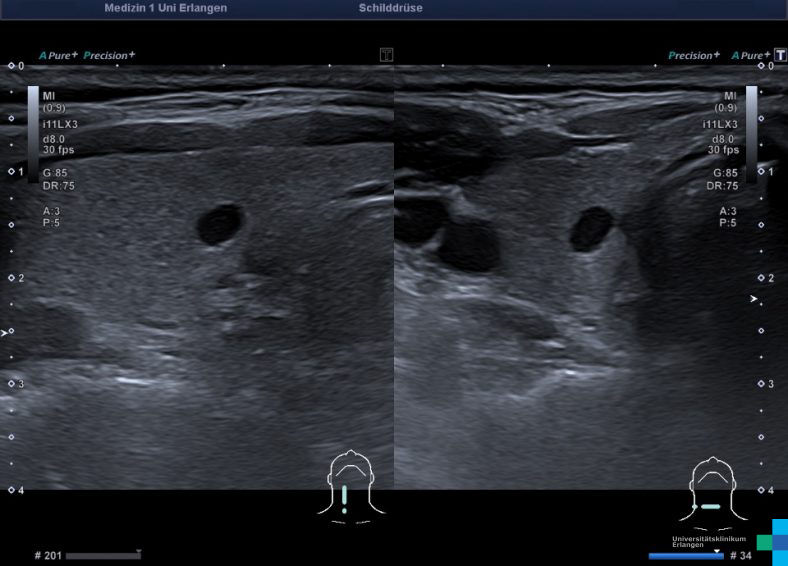Toggle ApliPure+ on the left image
788x566 pixels.
(56, 55)
